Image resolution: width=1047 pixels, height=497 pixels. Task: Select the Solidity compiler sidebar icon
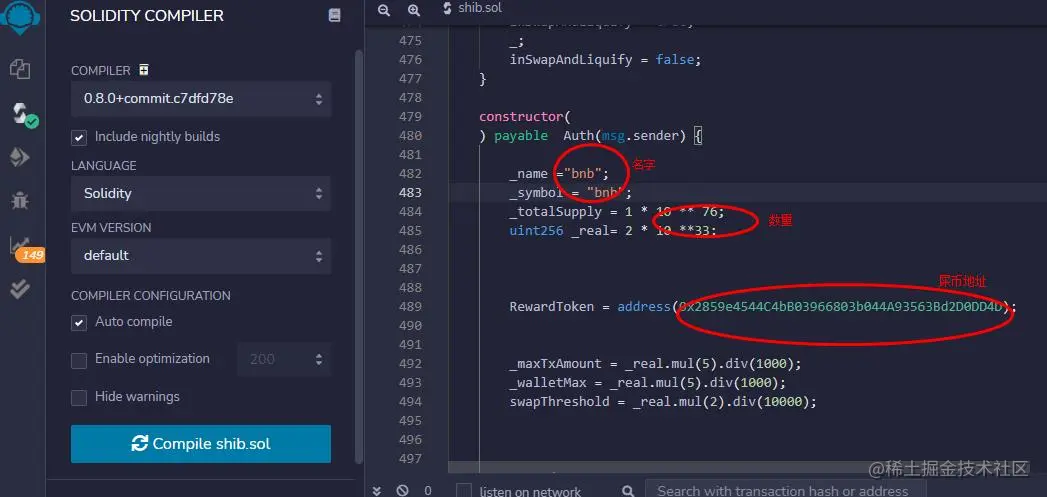click(x=23, y=115)
